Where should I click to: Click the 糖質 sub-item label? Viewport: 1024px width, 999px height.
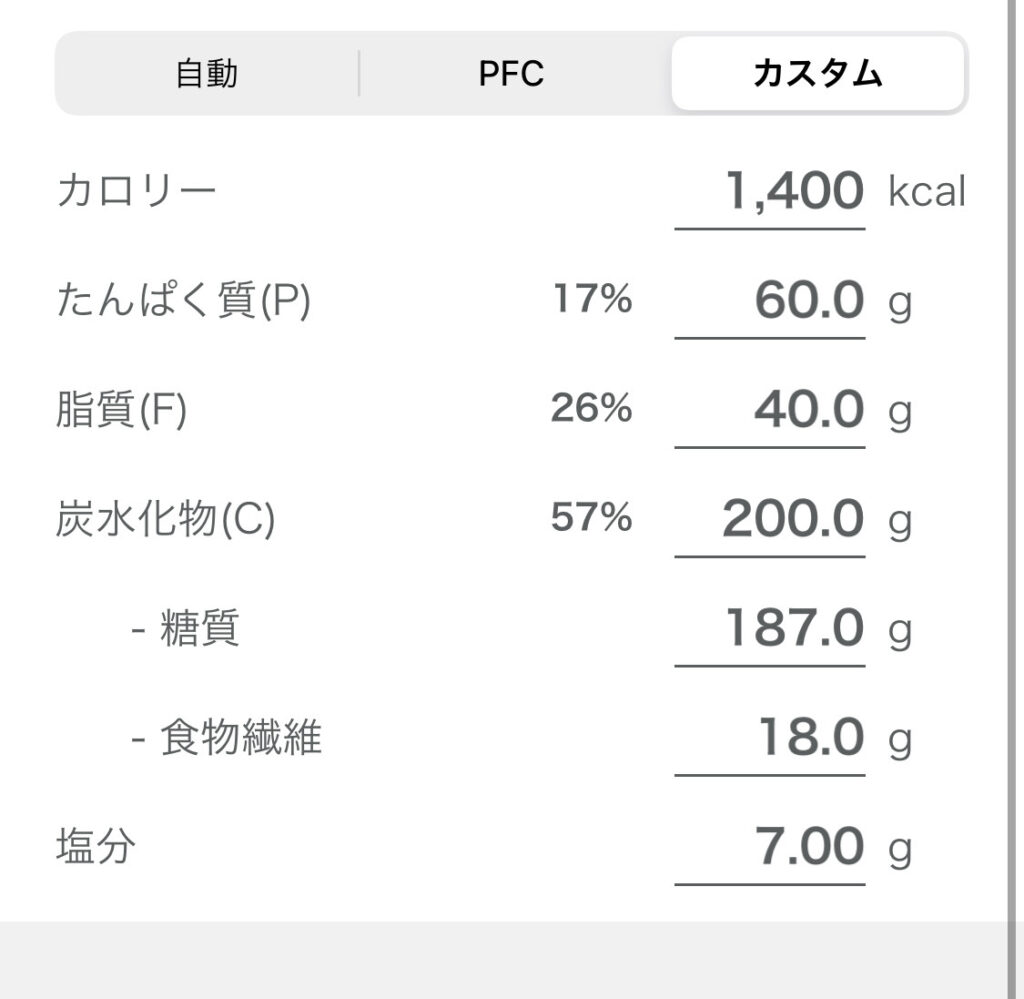199,630
